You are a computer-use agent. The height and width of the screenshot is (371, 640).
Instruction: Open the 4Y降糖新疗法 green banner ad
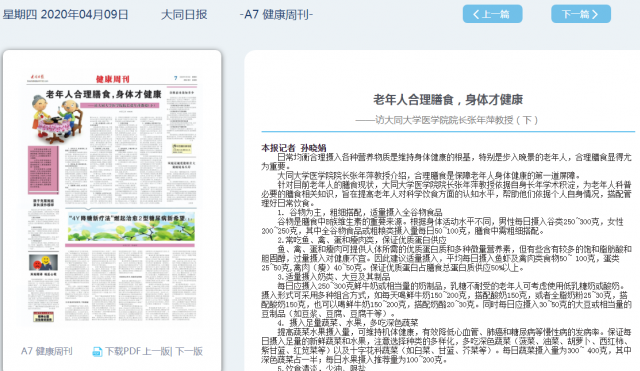click(130, 228)
